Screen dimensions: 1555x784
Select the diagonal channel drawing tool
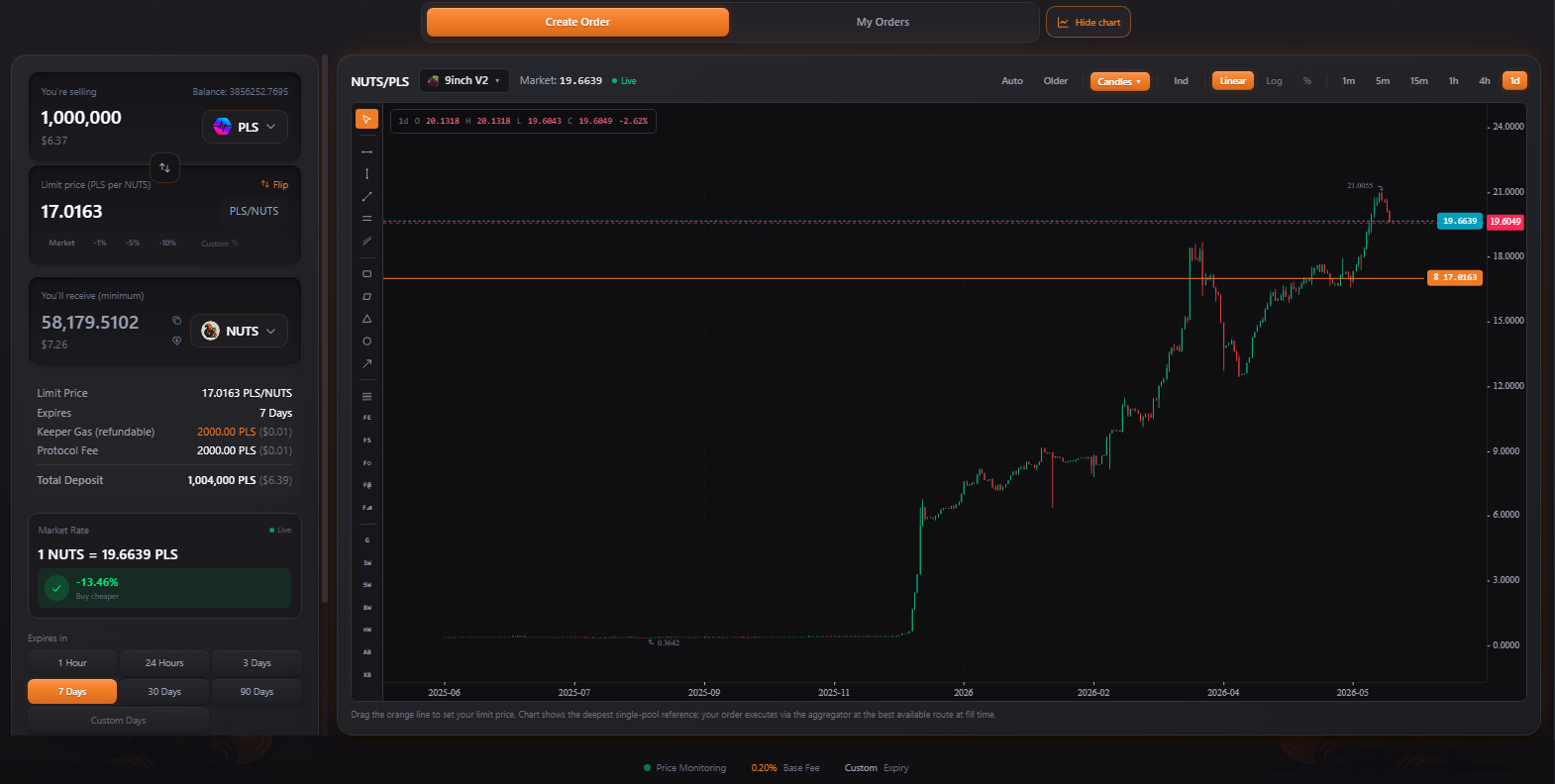[x=366, y=241]
